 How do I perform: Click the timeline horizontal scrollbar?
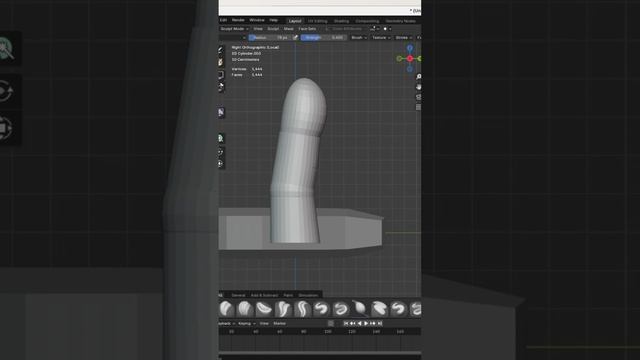click(320, 353)
